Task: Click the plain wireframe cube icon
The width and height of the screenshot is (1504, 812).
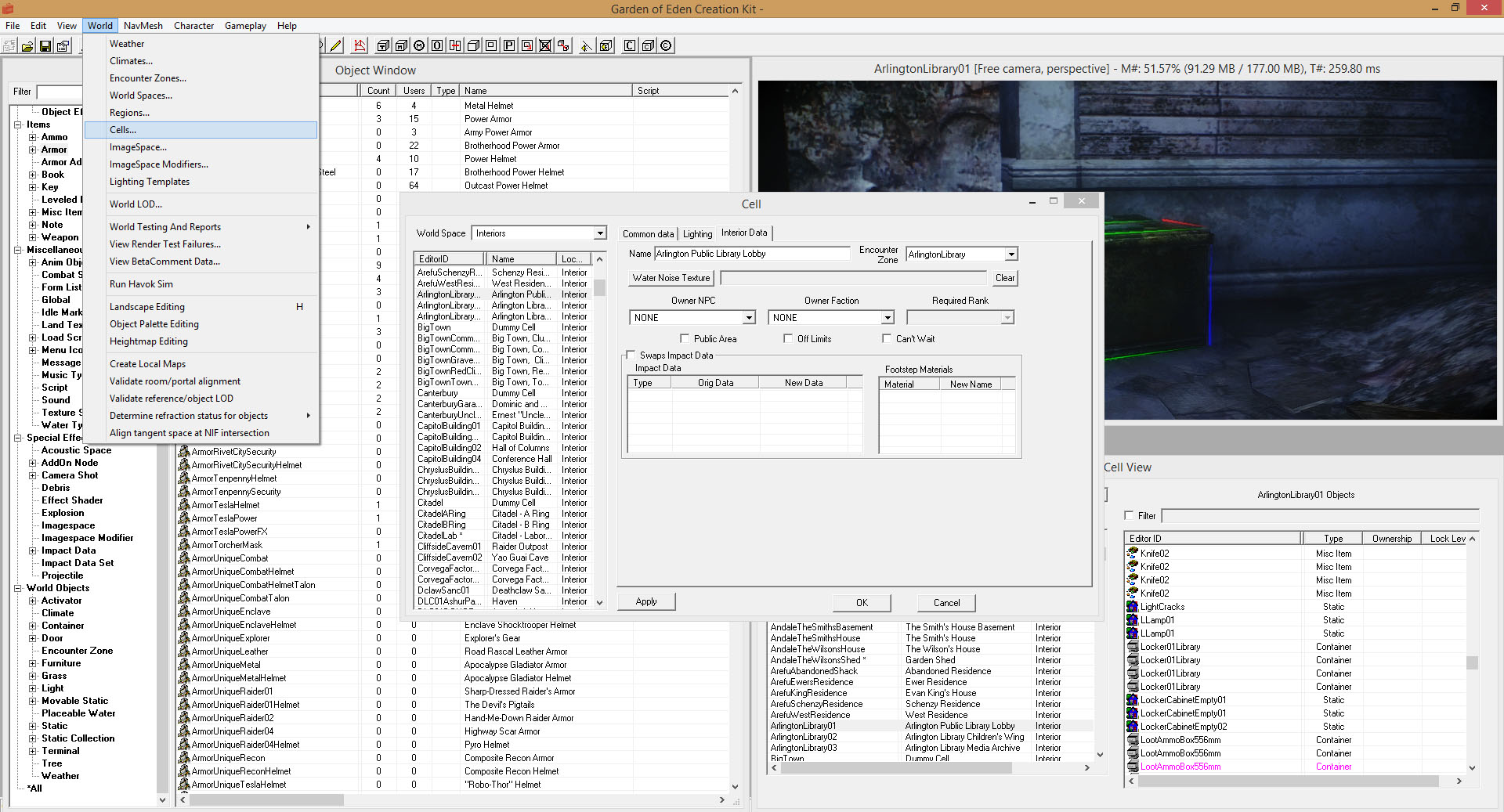Action: pyautogui.click(x=473, y=45)
